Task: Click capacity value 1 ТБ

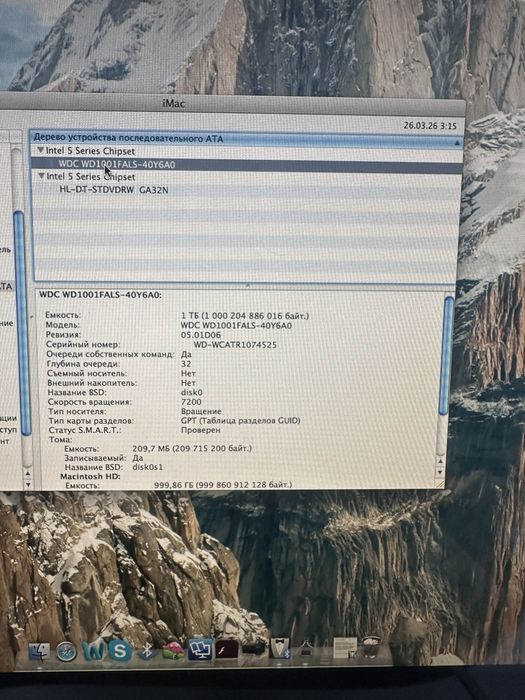Action: click(x=245, y=316)
